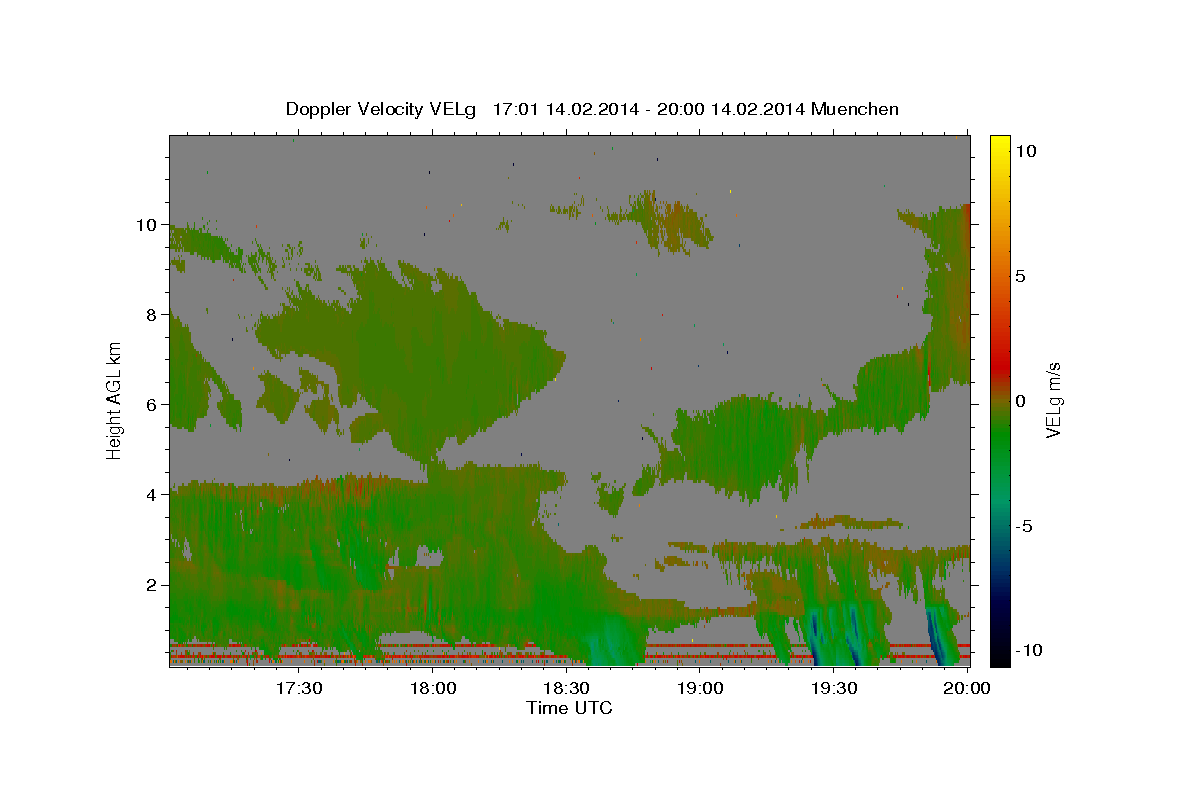Click height tick label 10

(147, 224)
